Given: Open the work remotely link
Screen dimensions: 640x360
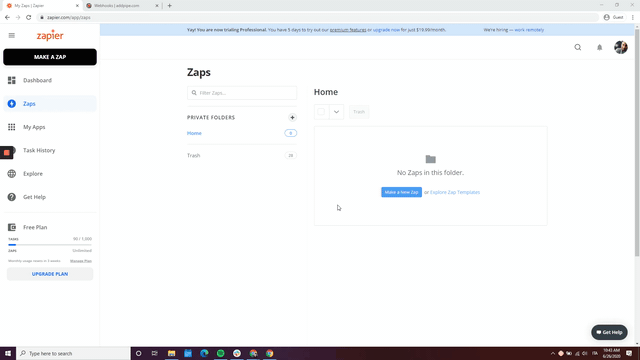Looking at the screenshot, I should pyautogui.click(x=529, y=30).
